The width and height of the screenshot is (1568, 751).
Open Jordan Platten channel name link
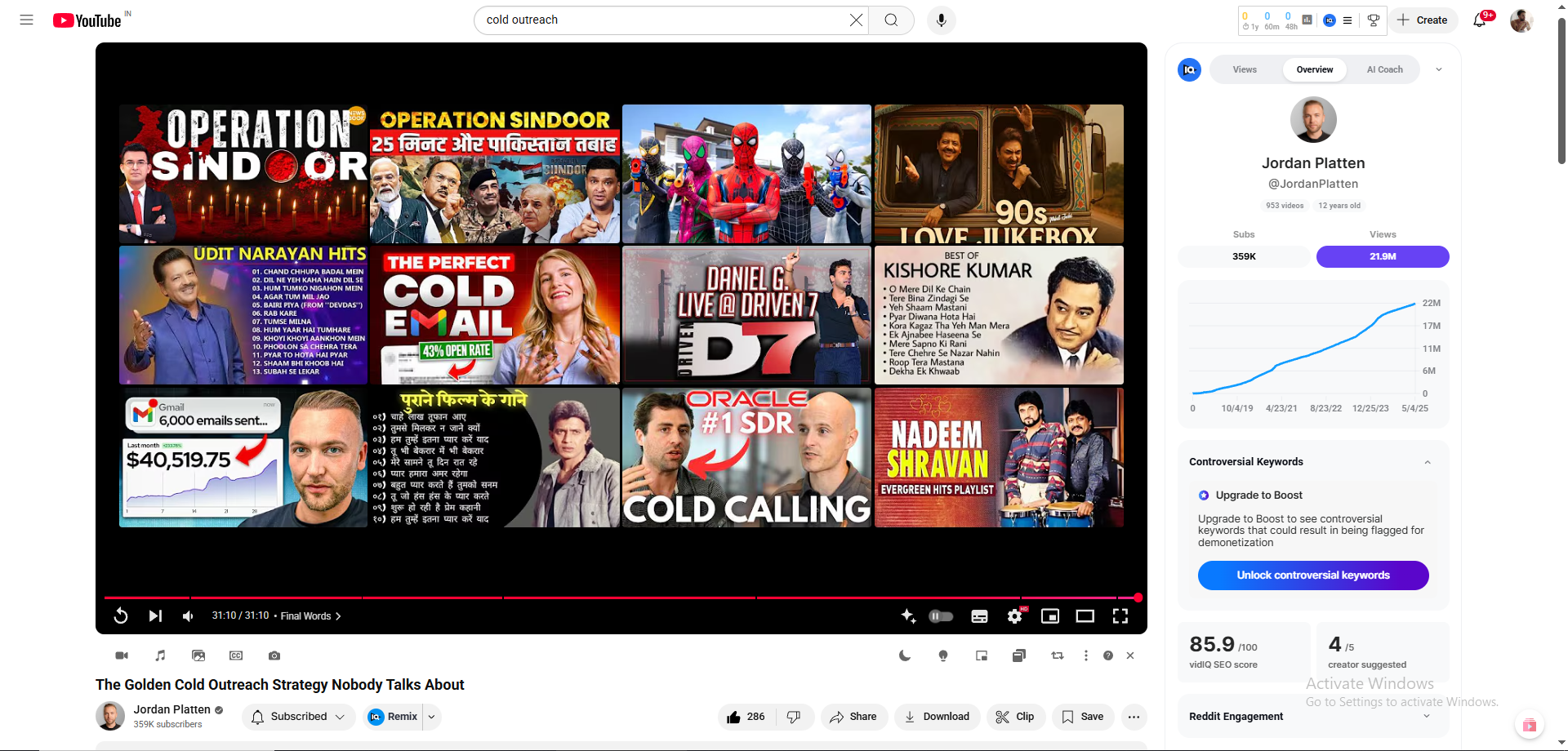coord(172,709)
